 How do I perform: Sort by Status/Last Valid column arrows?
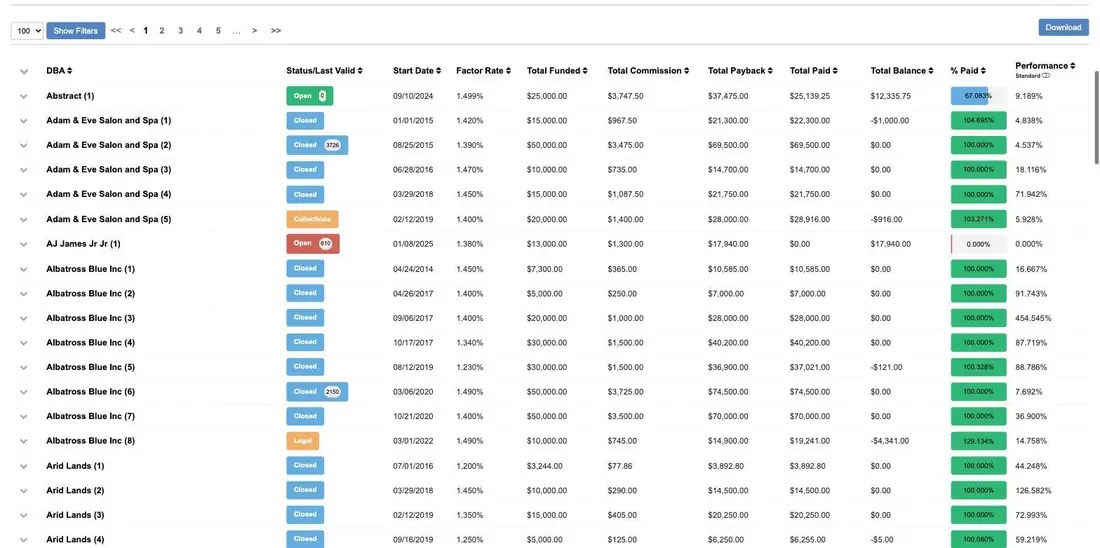coord(360,71)
